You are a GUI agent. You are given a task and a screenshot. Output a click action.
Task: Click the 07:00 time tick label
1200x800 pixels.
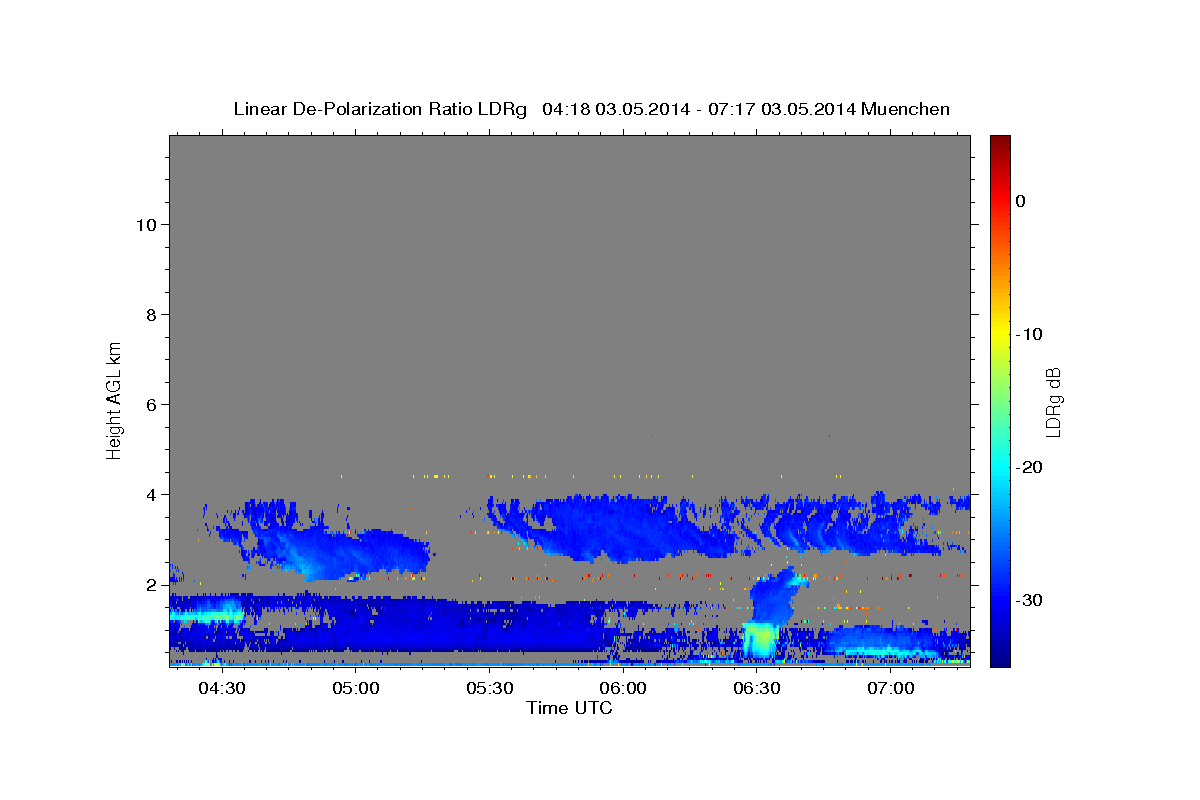[x=891, y=689]
